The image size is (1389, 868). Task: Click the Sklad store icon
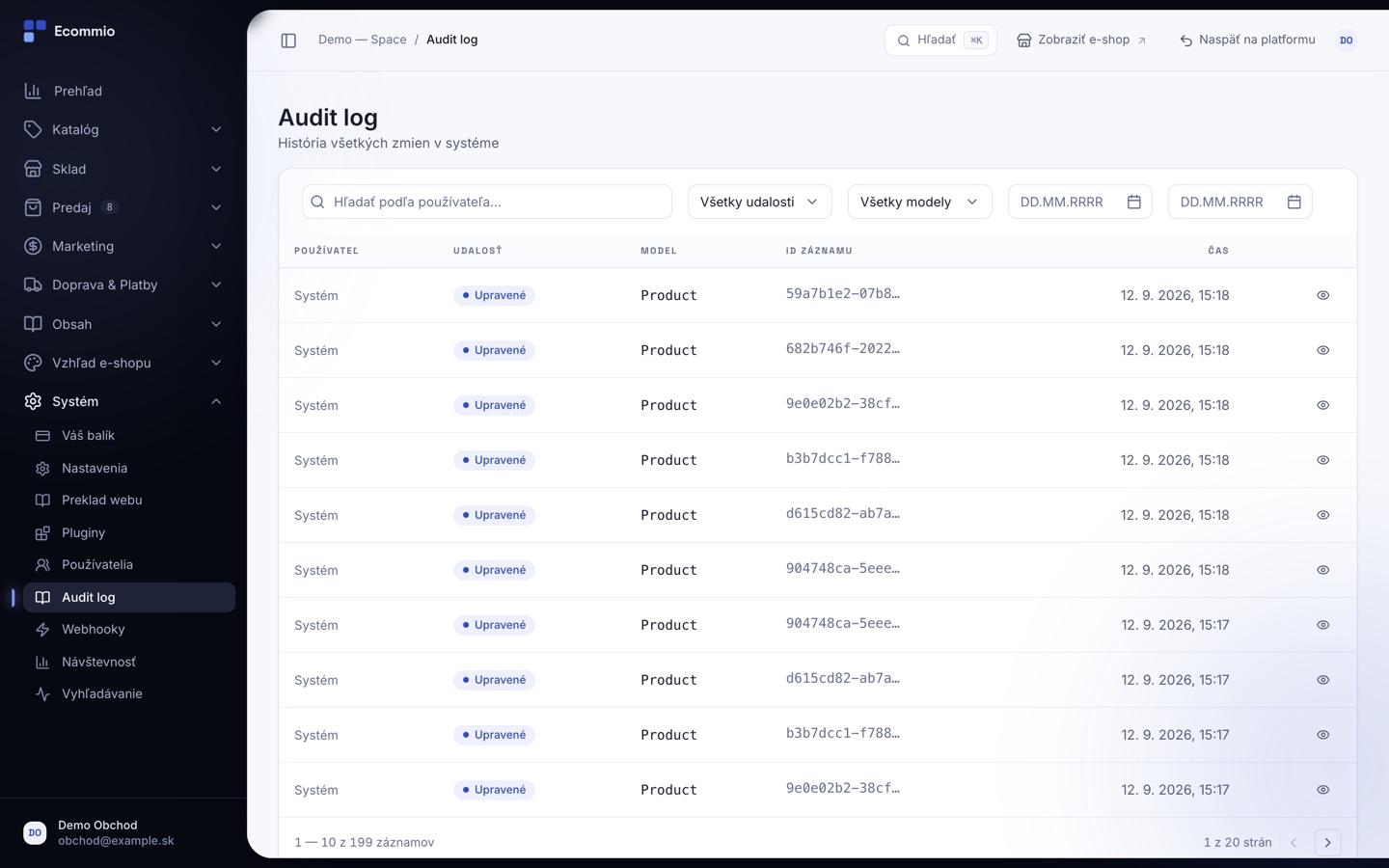point(33,169)
